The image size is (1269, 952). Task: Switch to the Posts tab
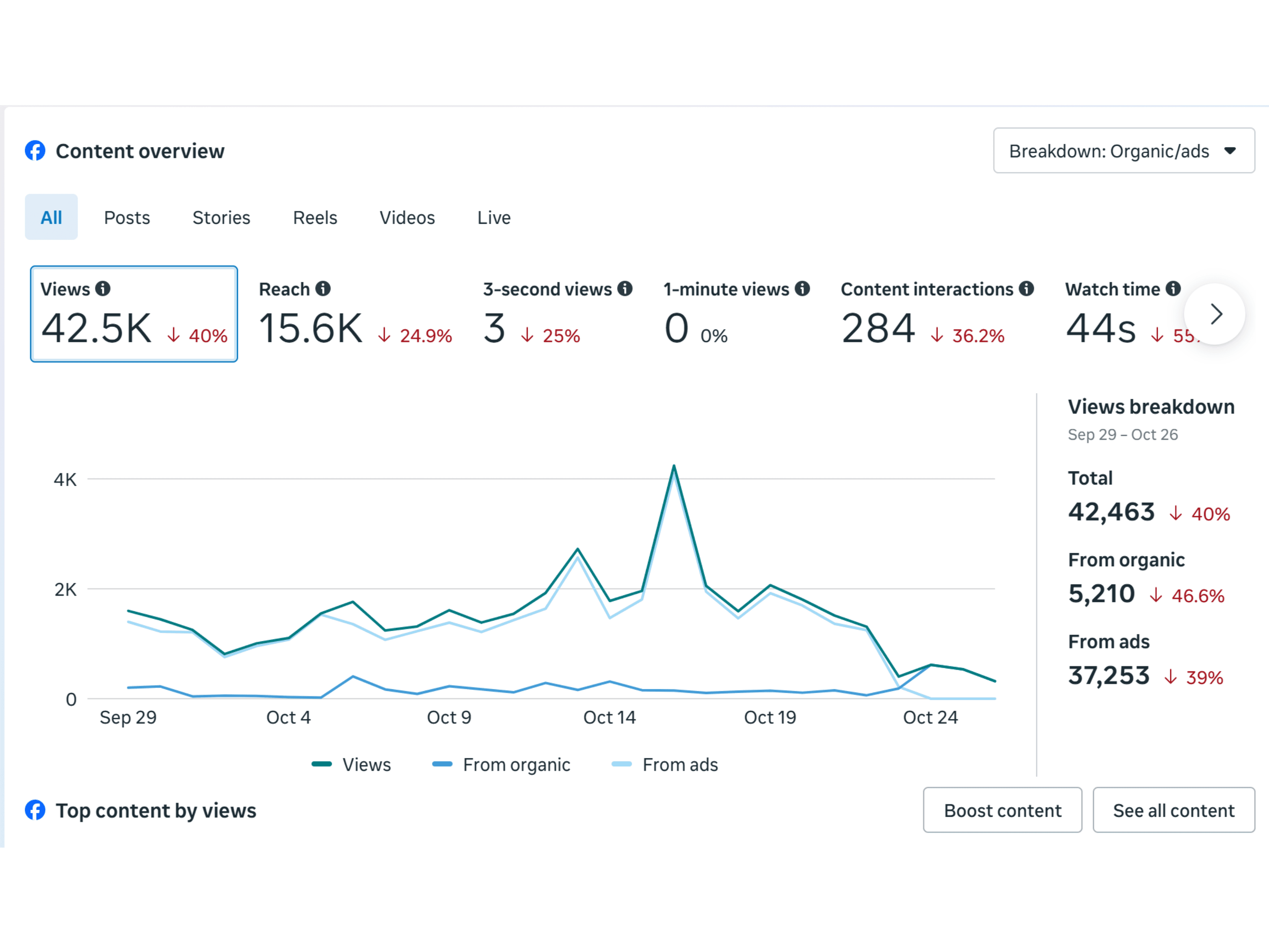127,217
